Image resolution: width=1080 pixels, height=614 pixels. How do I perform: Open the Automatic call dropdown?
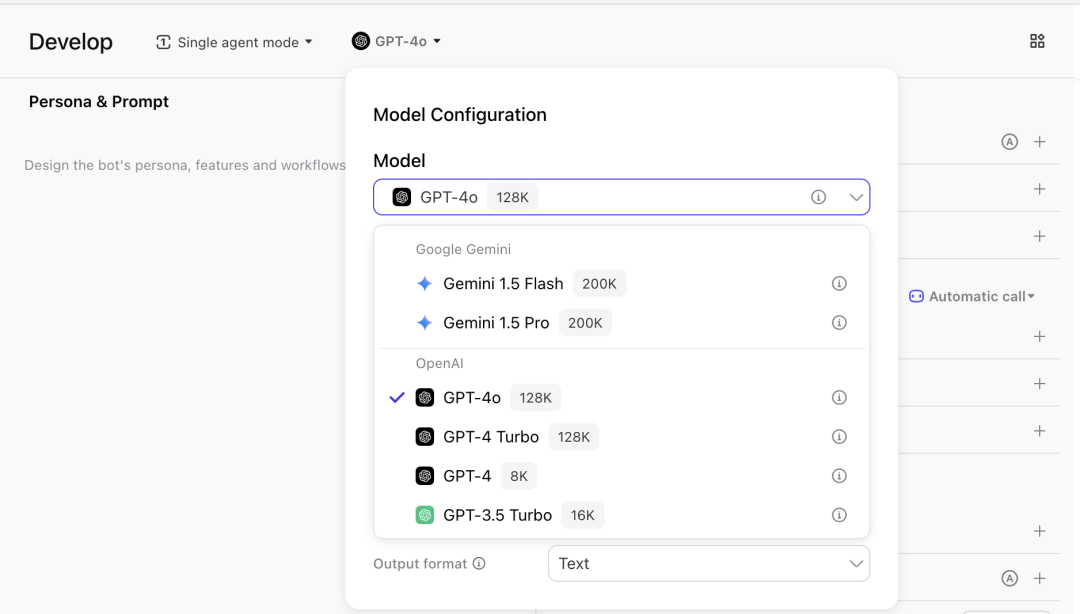pyautogui.click(x=972, y=296)
